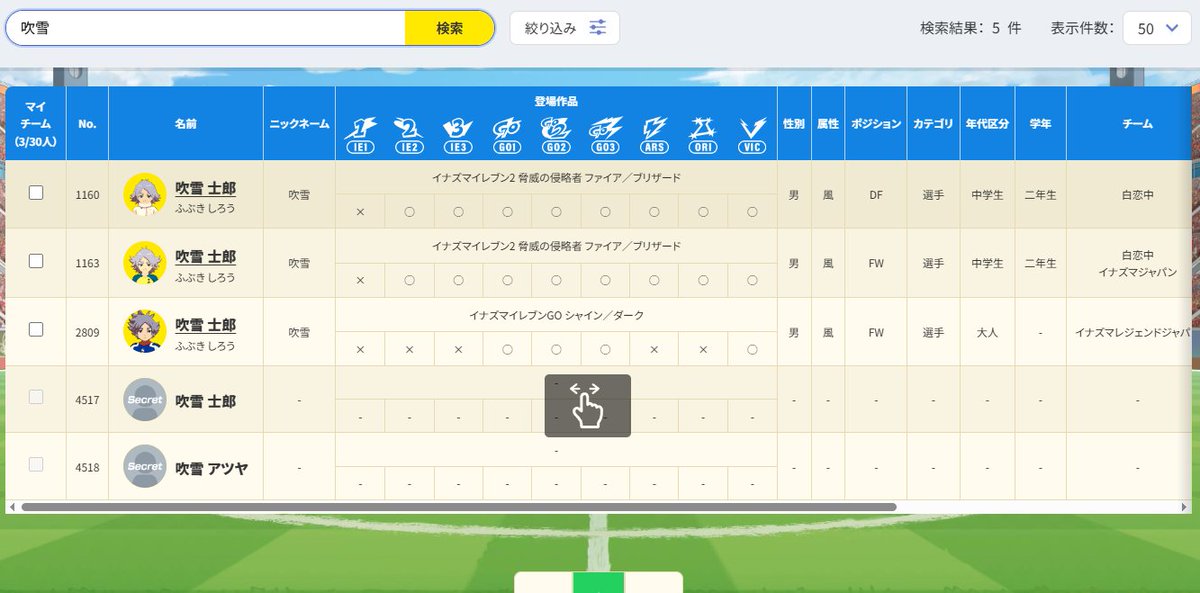Check the My Team box for No. 1160
This screenshot has height=593, width=1200.
[36, 193]
